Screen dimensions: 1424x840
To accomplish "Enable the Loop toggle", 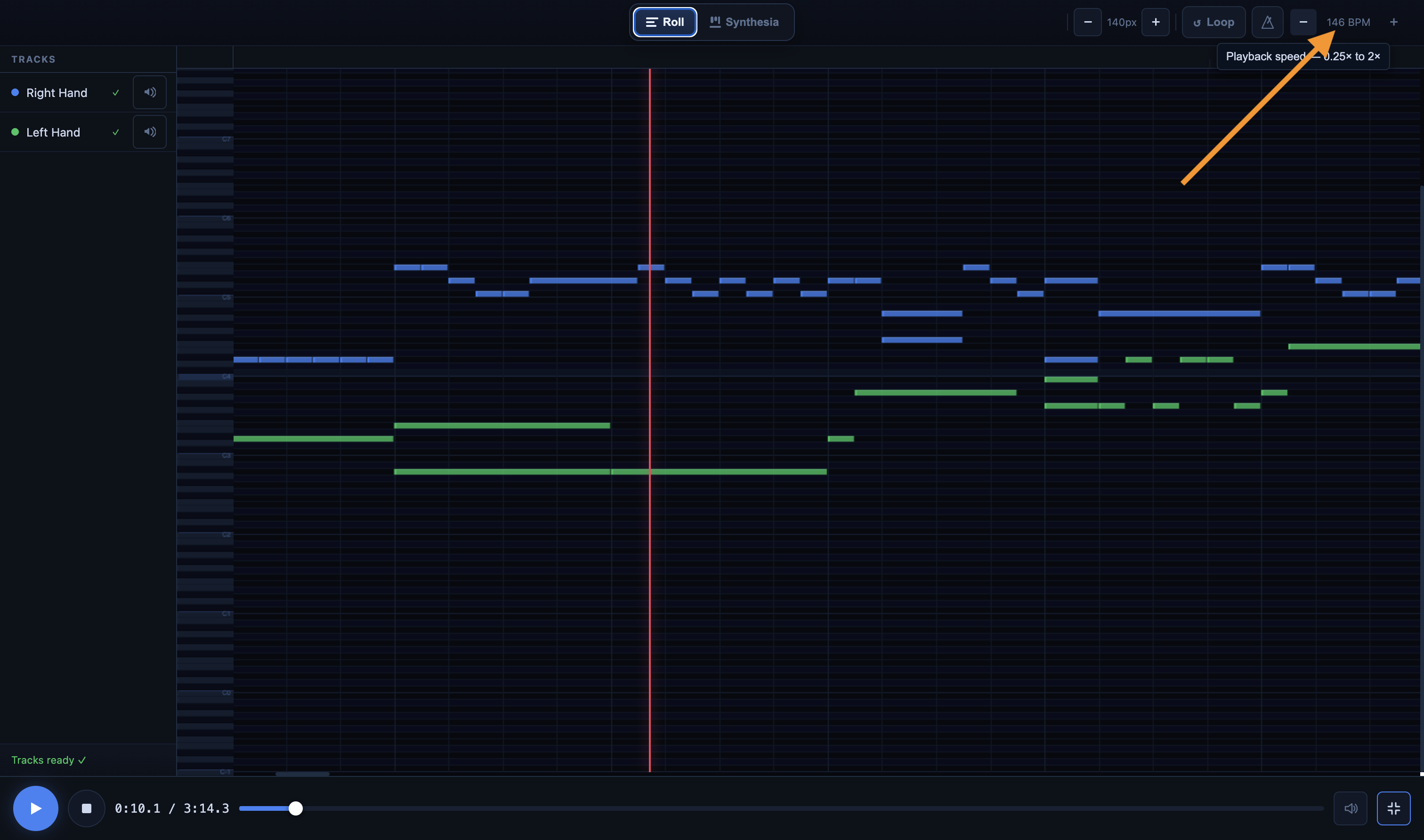I will point(1214,22).
